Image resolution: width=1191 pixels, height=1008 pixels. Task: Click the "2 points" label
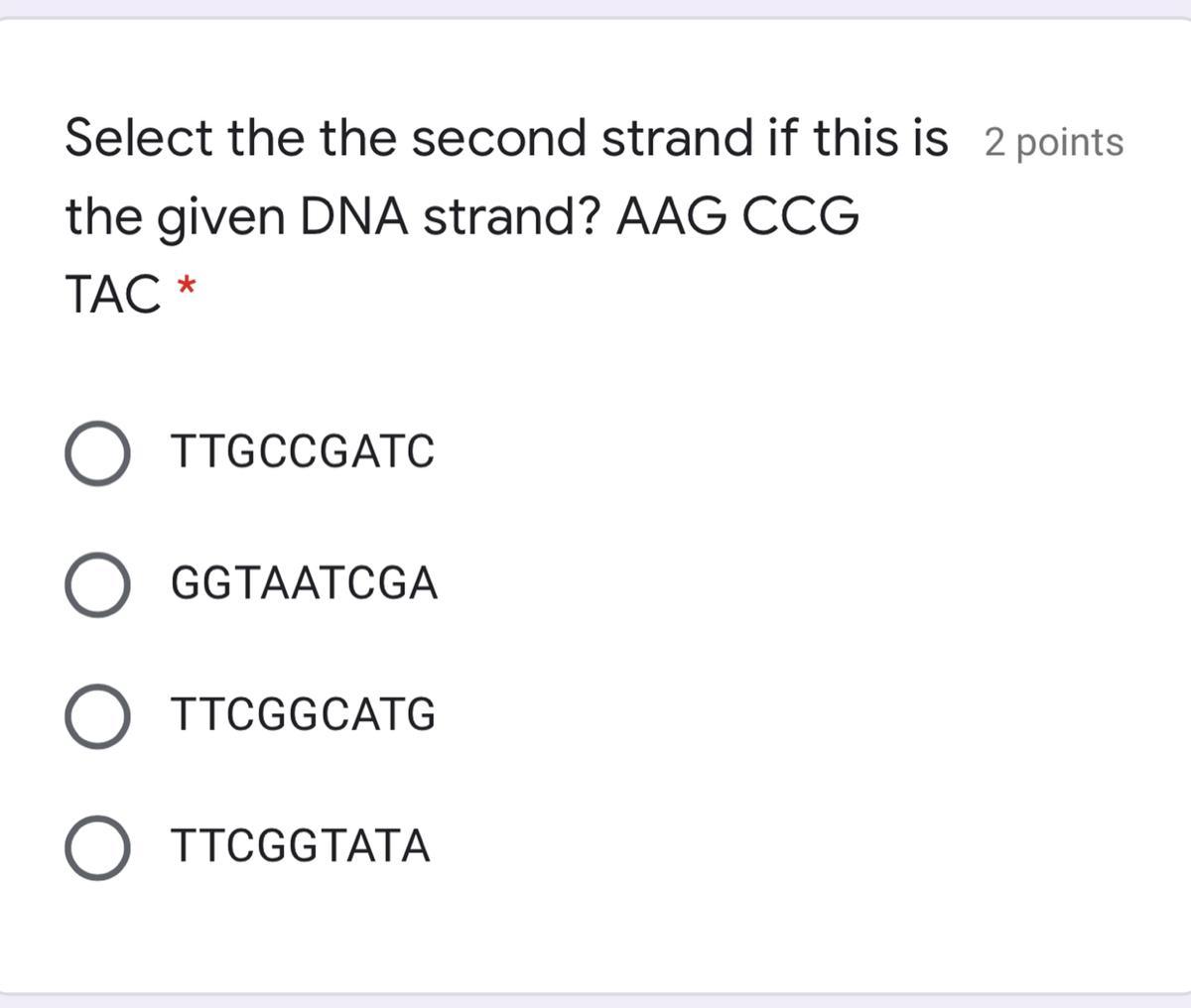pos(1054,143)
